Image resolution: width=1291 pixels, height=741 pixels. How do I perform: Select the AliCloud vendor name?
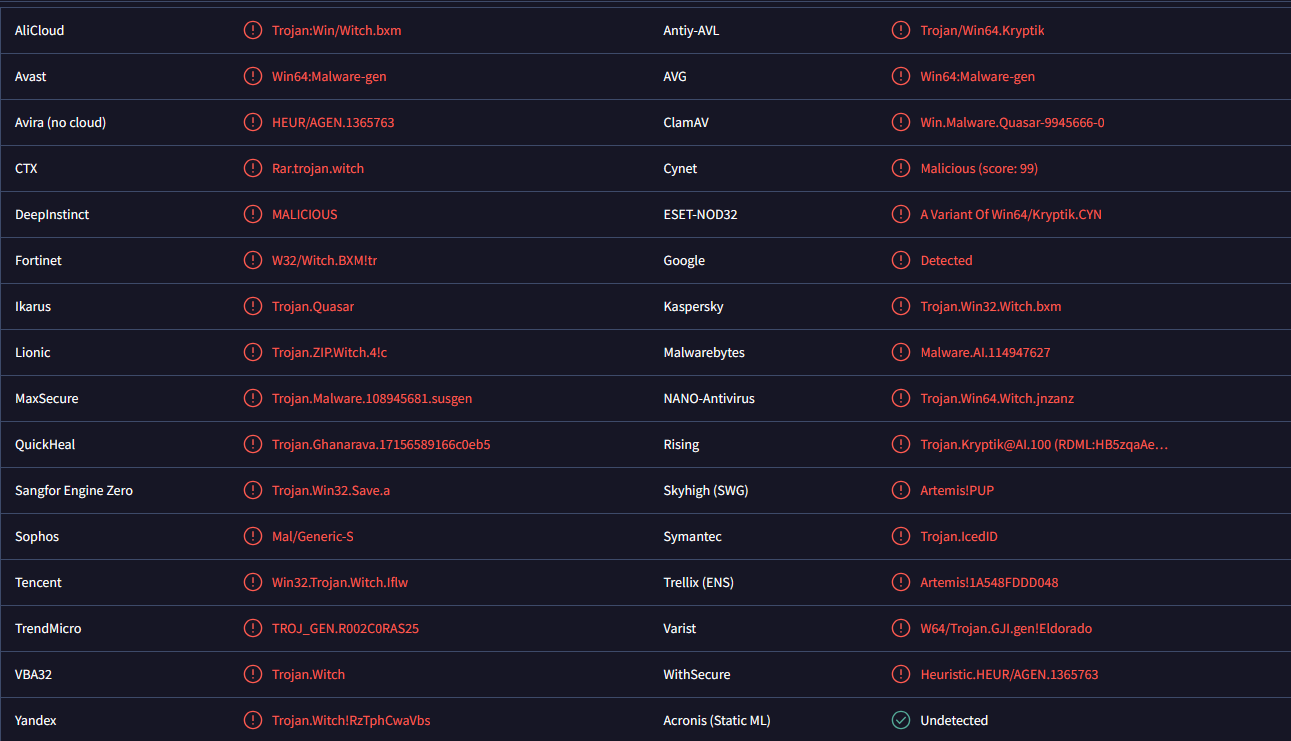(x=40, y=30)
